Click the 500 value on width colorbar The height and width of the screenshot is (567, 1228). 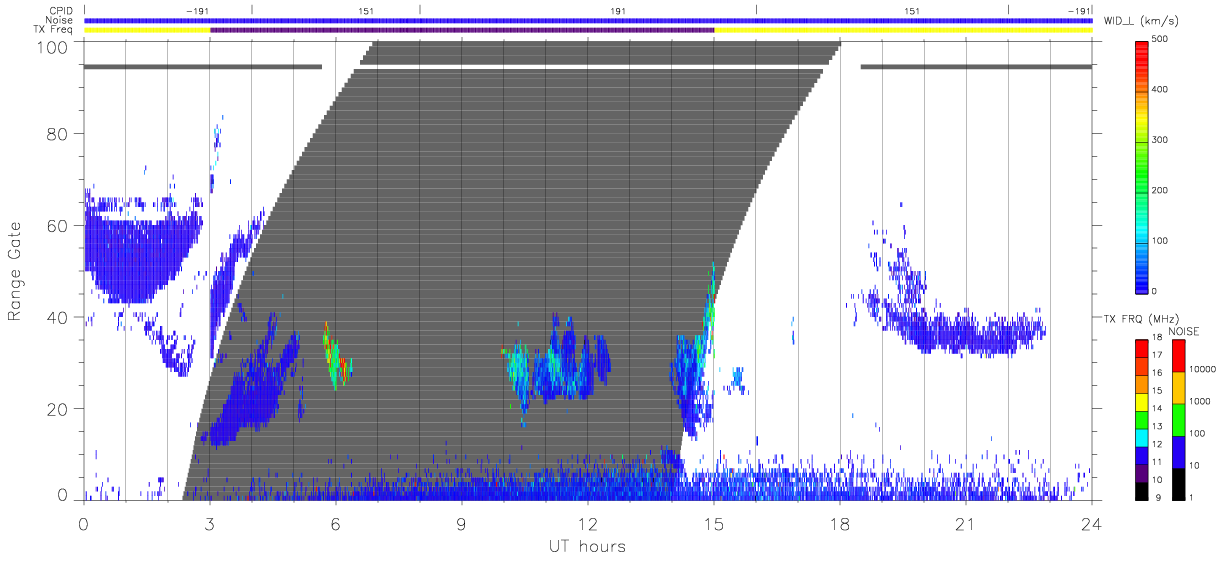[x=1160, y=40]
